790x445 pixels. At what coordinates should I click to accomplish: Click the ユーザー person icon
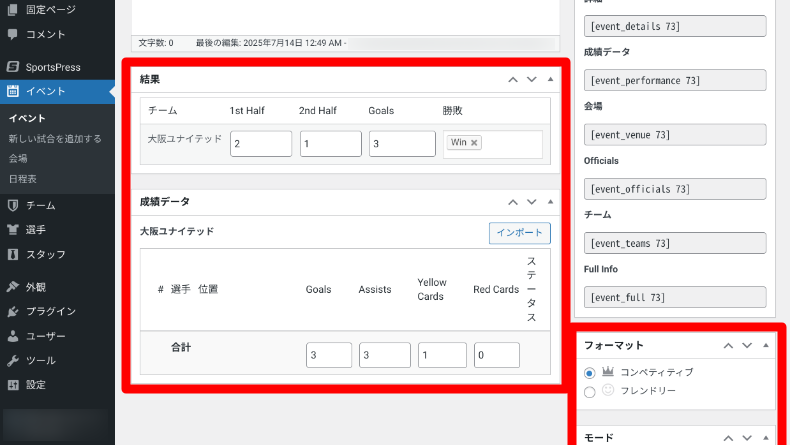[x=13, y=336]
